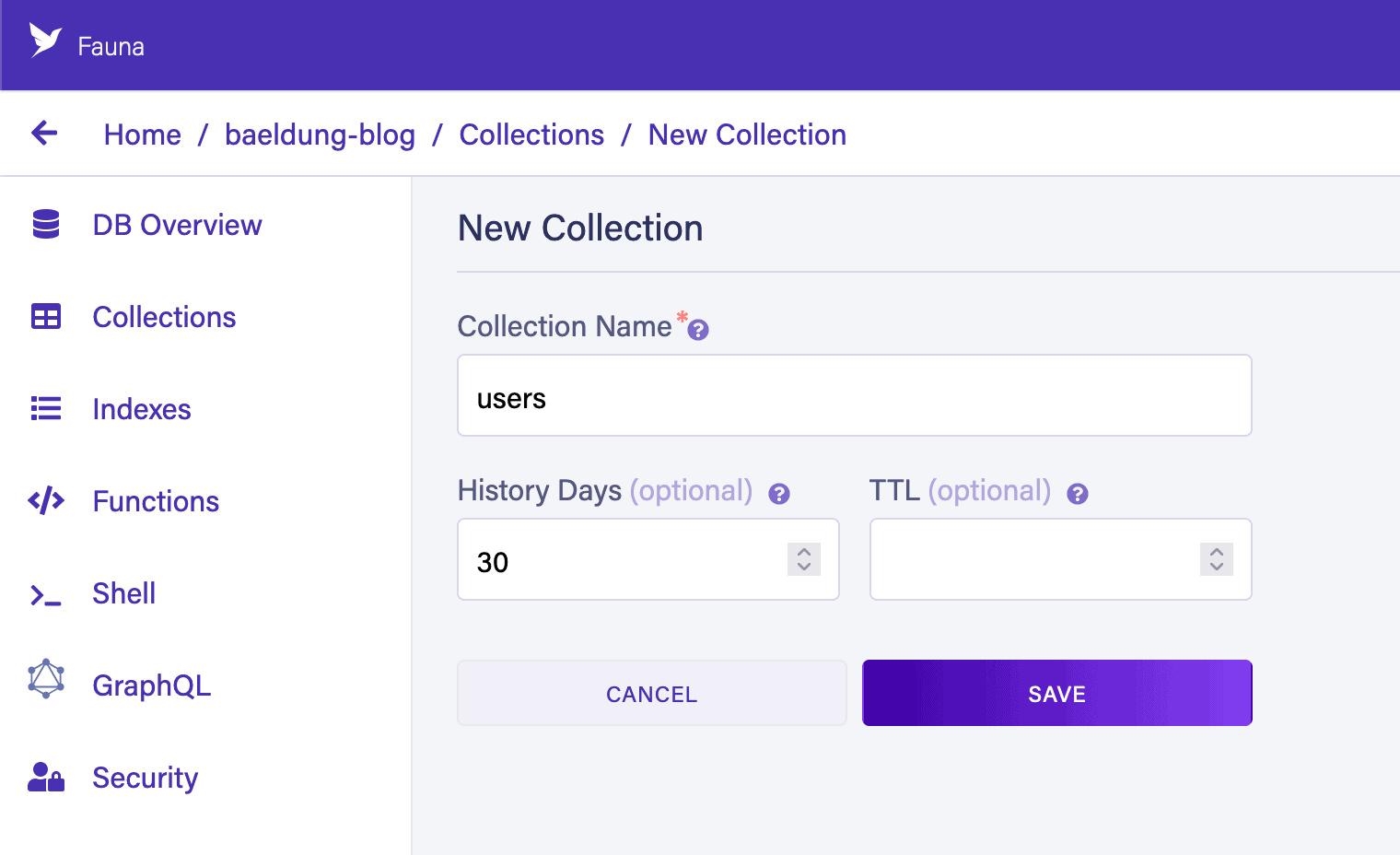Adjust TTL stepper arrows

tap(1217, 559)
